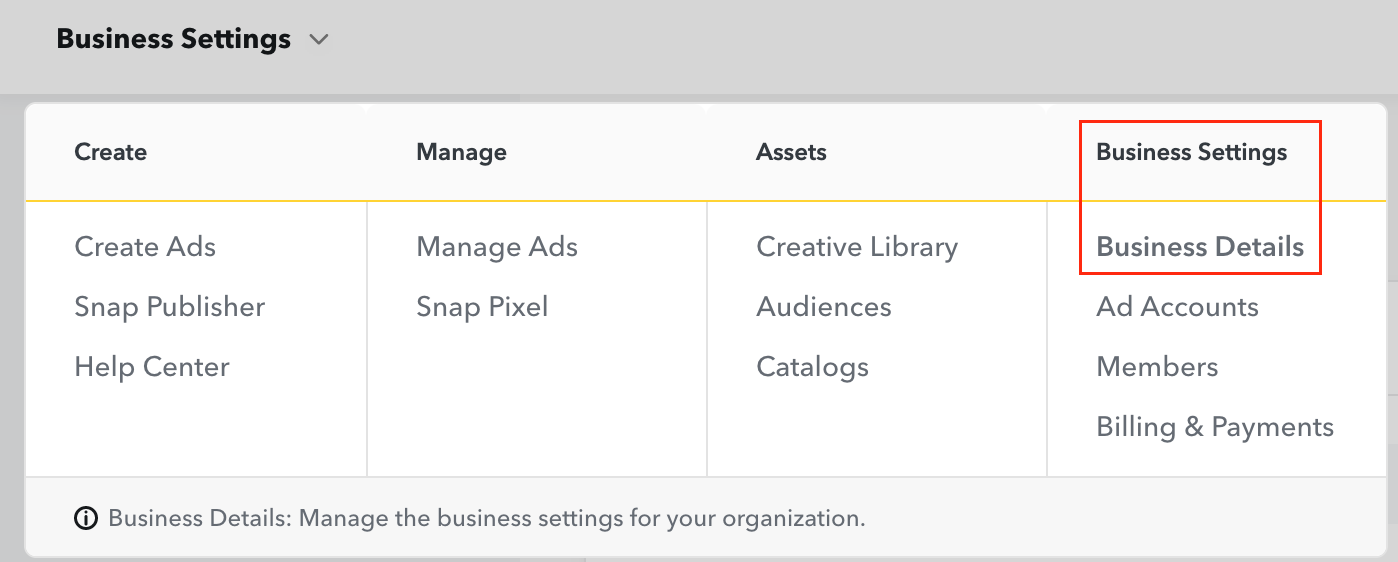
Task: Open the Snap Pixel page
Action: click(482, 307)
